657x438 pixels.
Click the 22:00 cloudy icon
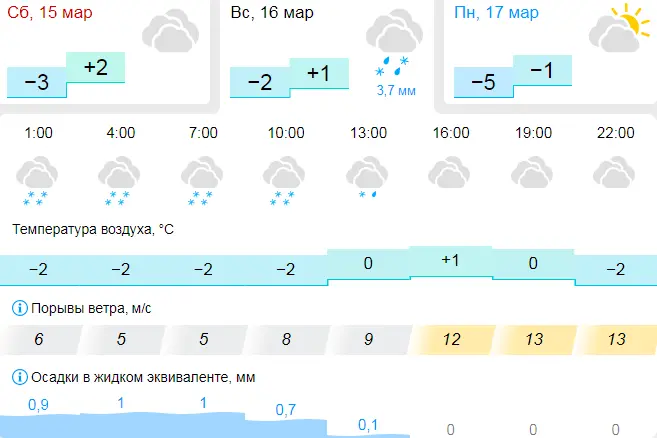[615, 174]
